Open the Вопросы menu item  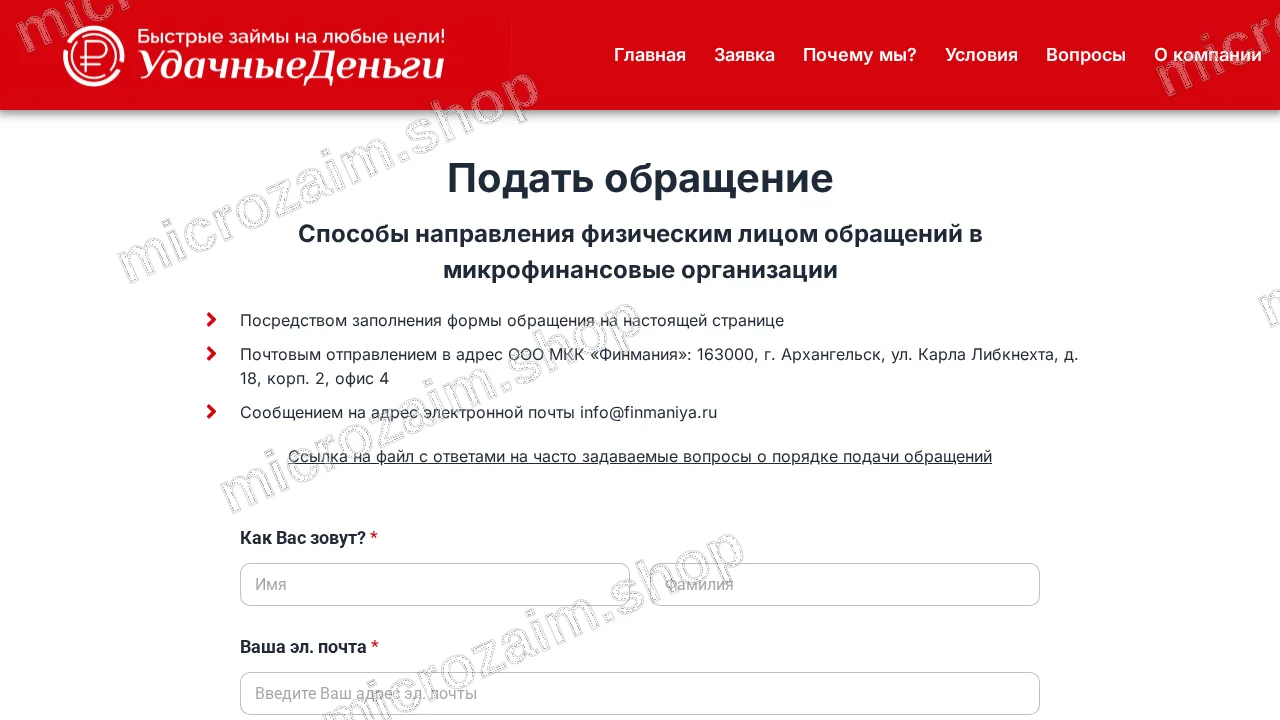coord(1086,55)
